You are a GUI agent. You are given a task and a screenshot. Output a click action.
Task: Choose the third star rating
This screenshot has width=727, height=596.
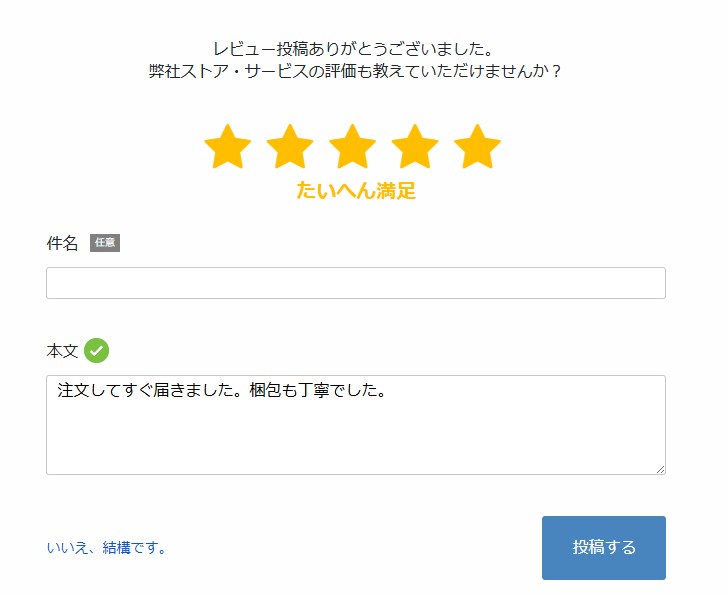[352, 147]
